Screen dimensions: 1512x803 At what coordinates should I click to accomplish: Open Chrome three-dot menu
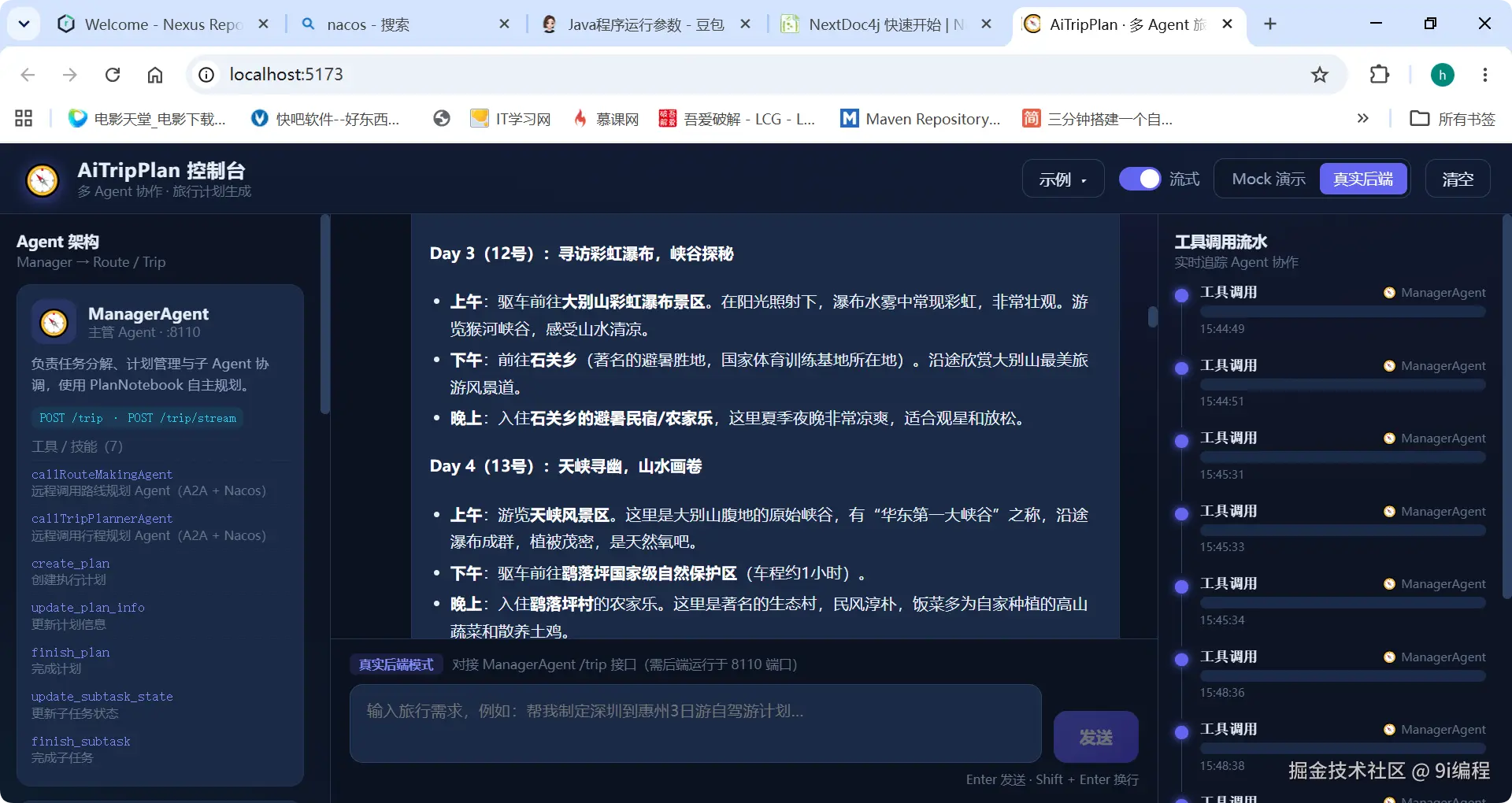coord(1485,75)
